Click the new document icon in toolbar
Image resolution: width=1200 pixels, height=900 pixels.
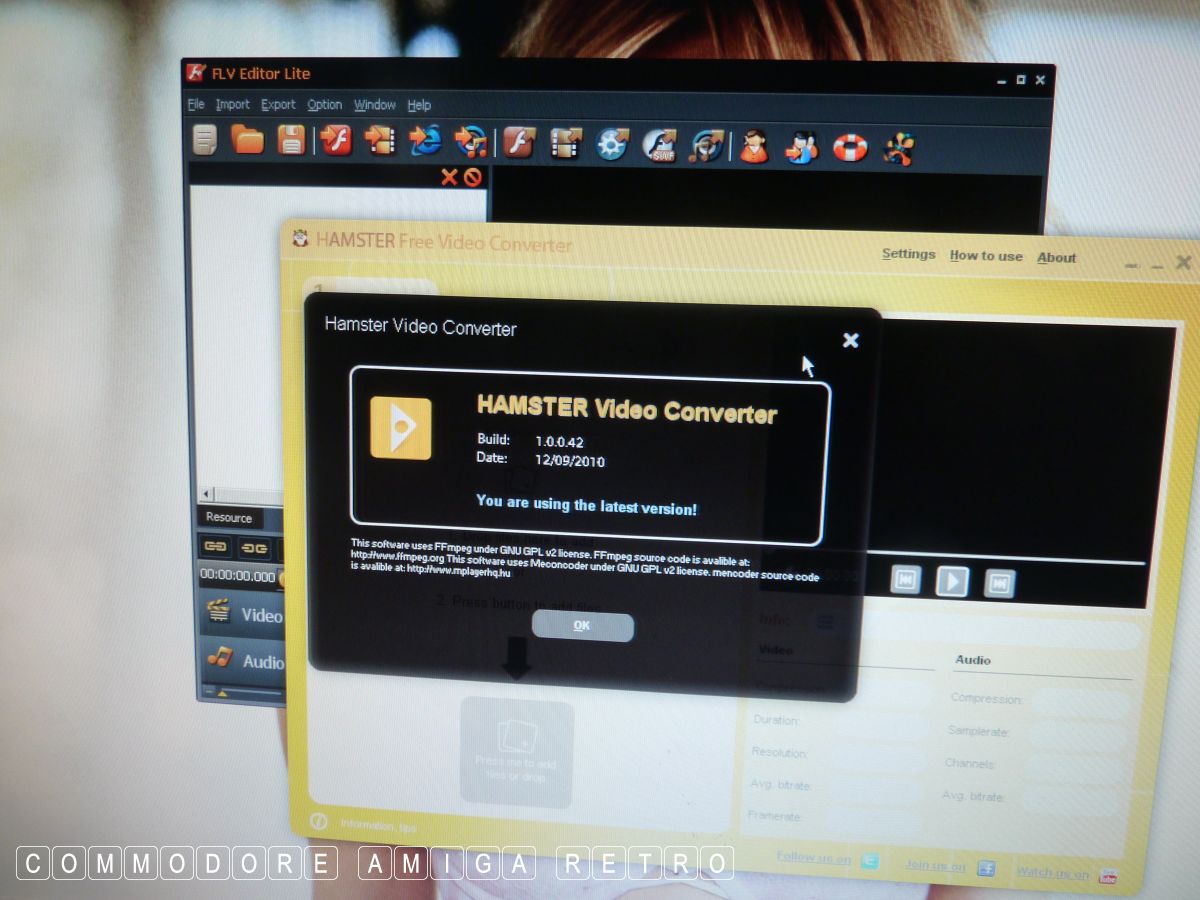click(x=205, y=140)
